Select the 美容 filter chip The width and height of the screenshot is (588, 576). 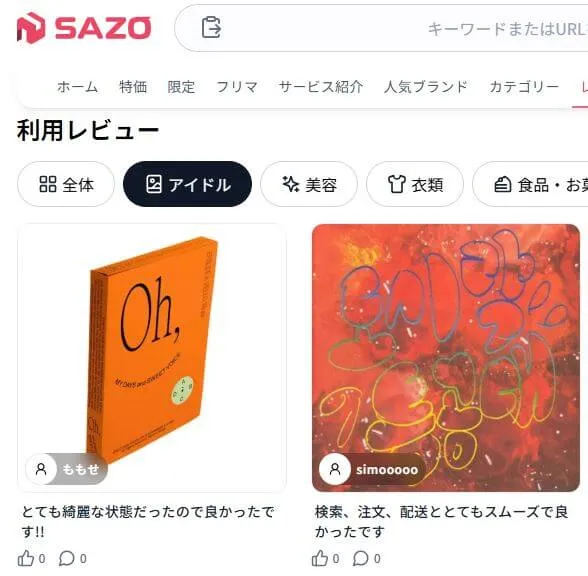(309, 184)
